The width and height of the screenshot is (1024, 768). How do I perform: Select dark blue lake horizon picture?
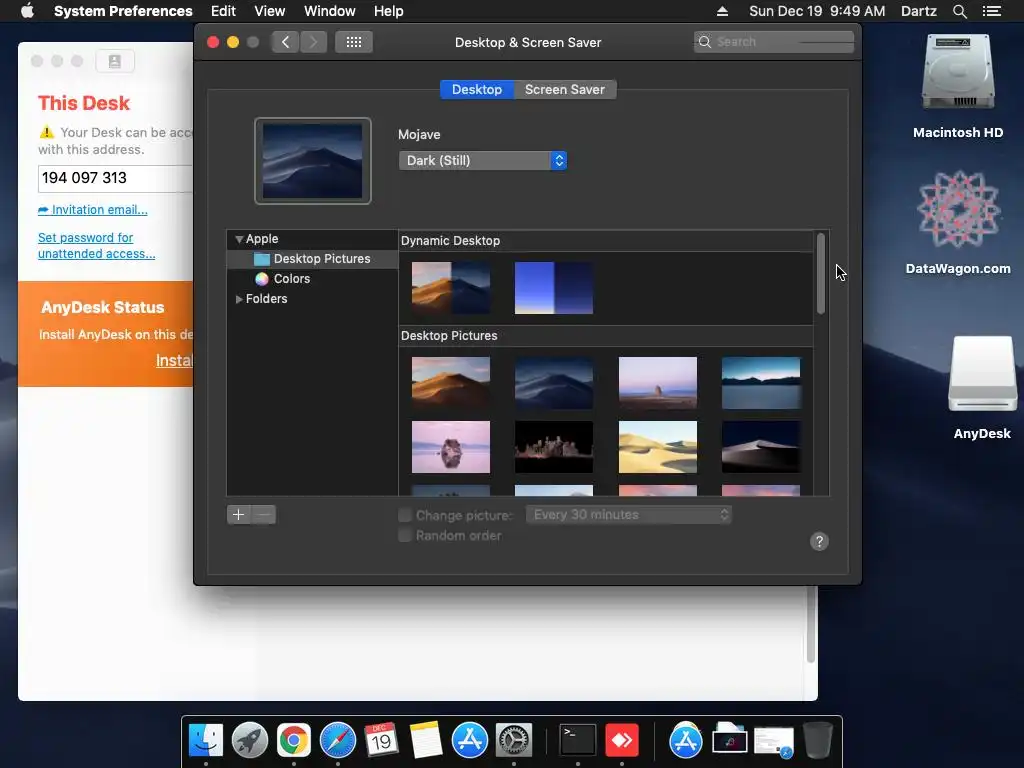coord(761,383)
